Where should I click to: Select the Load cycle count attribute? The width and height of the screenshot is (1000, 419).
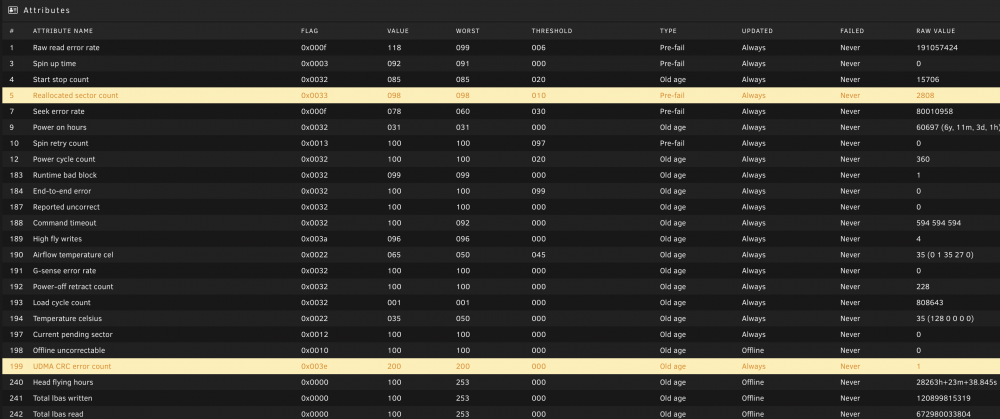point(61,303)
